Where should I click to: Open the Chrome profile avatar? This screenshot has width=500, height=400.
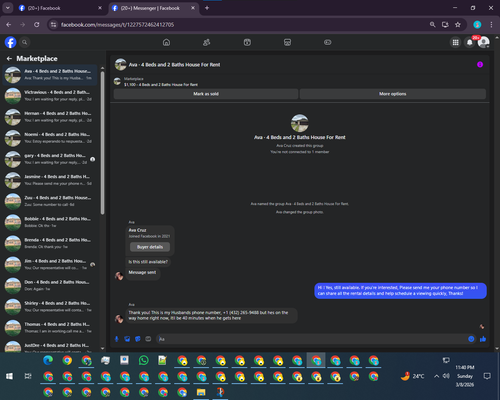coord(477,25)
